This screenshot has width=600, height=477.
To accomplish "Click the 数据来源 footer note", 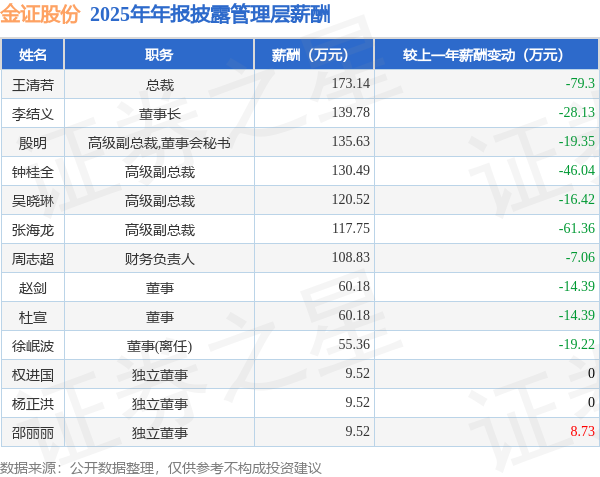I will (161, 468).
